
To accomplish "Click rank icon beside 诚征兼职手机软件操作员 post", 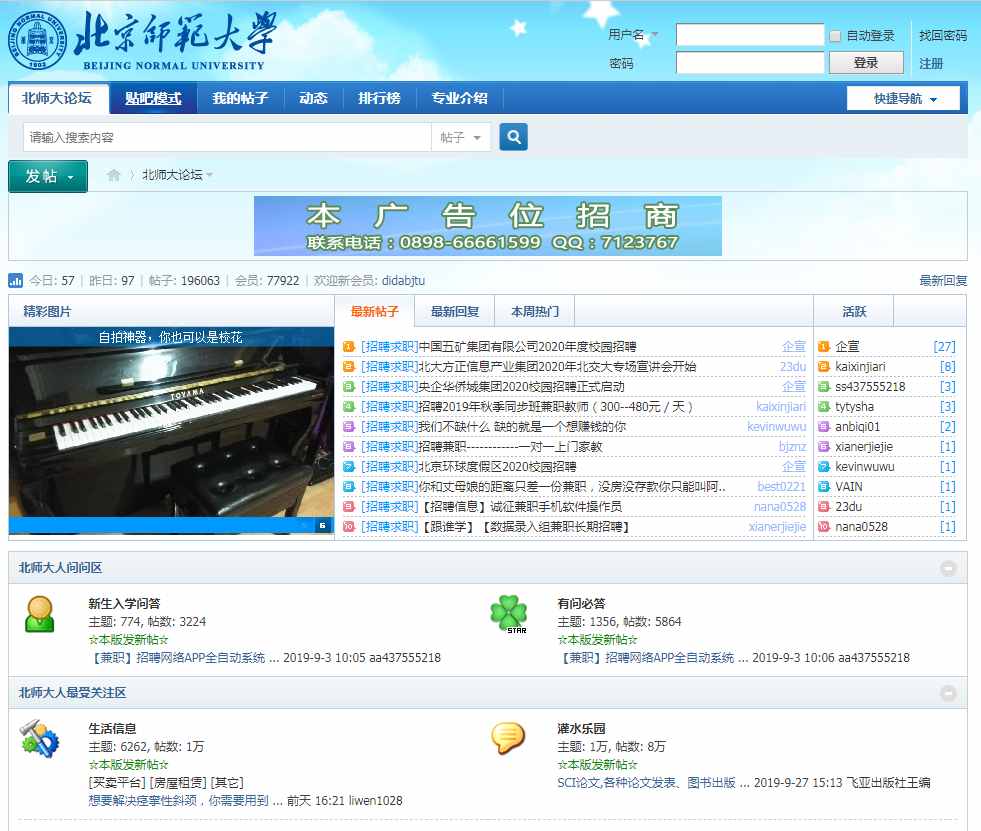I will click(349, 507).
